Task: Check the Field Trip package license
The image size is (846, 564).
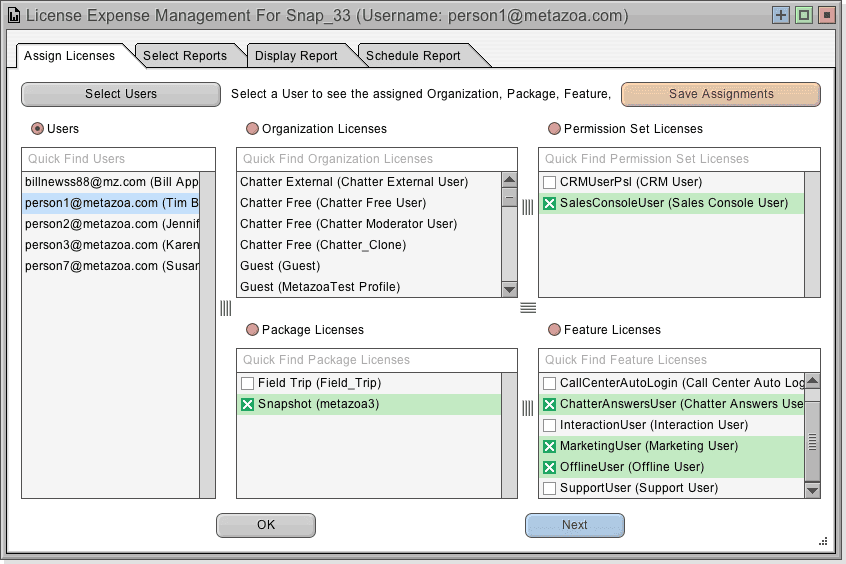Action: tap(248, 383)
